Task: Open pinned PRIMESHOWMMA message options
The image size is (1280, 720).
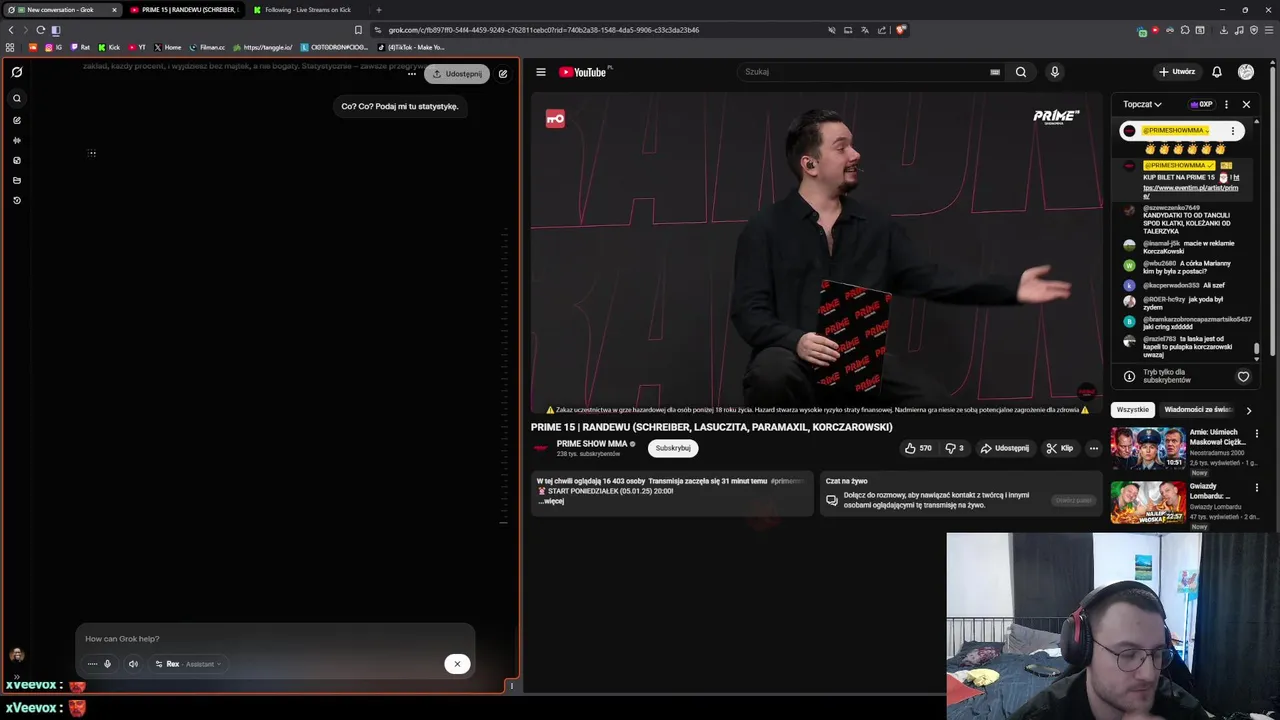Action: click(1233, 131)
